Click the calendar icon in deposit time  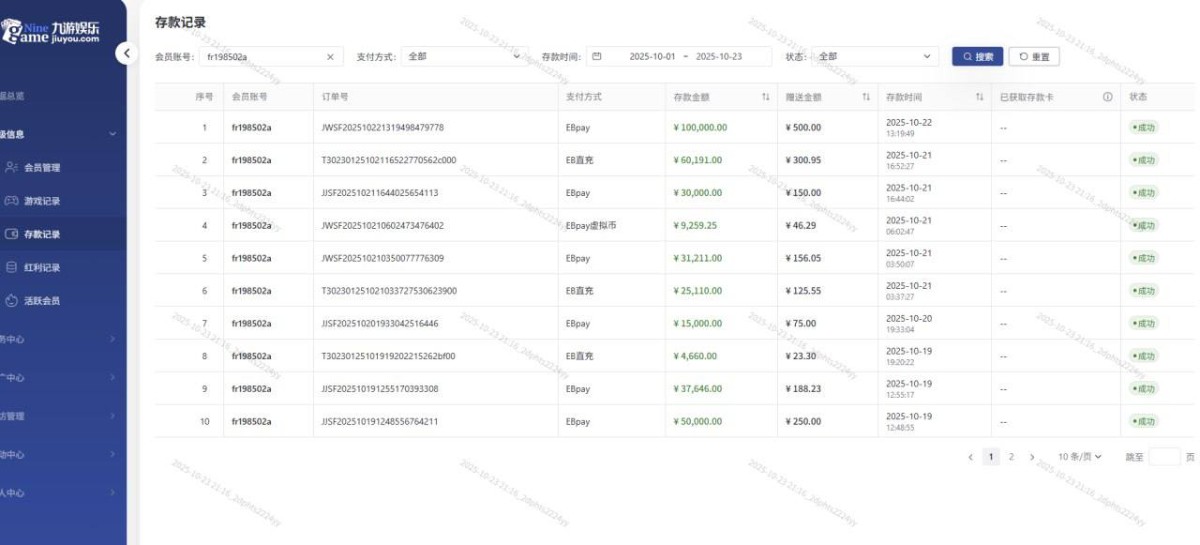coord(597,57)
